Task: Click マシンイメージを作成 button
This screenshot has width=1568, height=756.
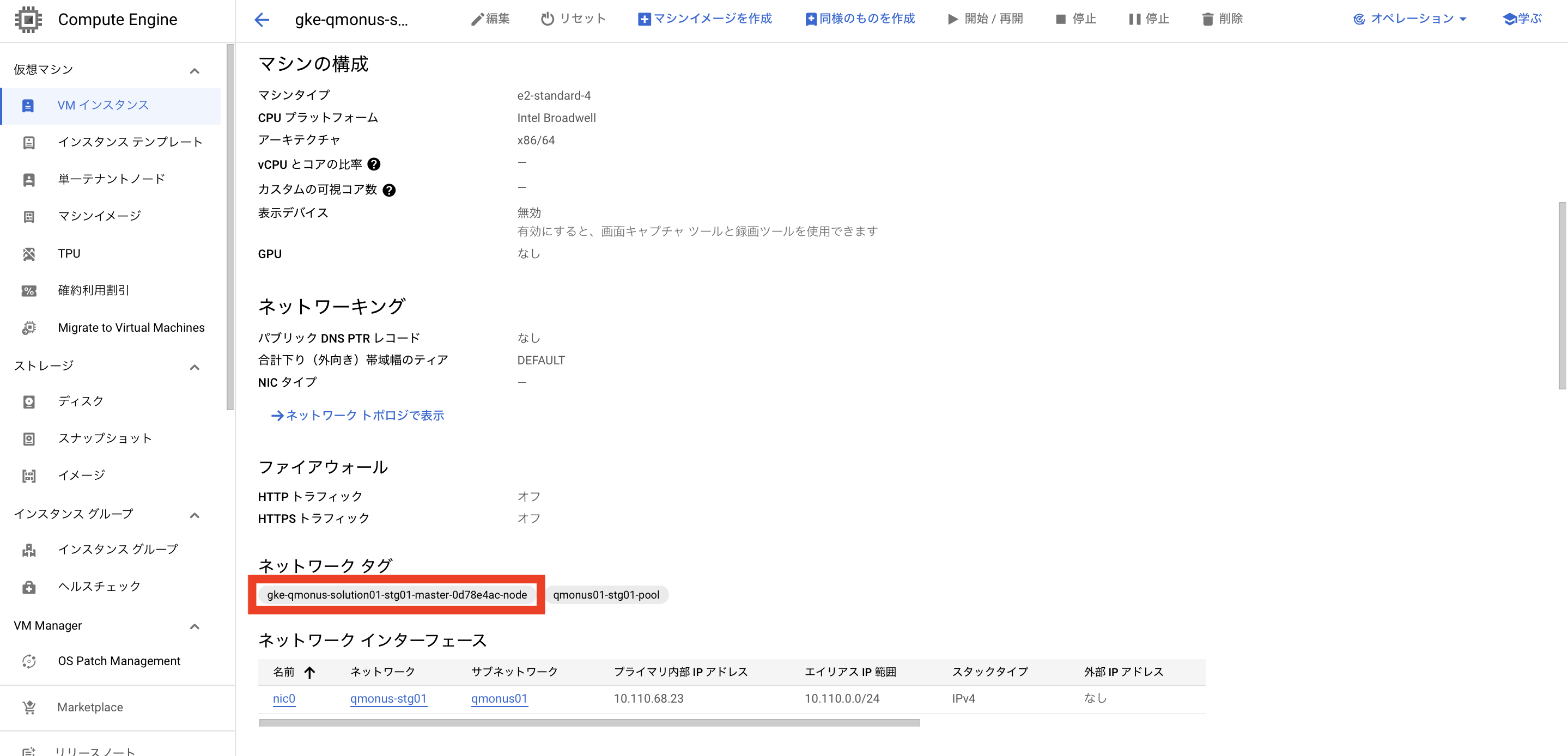Action: [705, 20]
